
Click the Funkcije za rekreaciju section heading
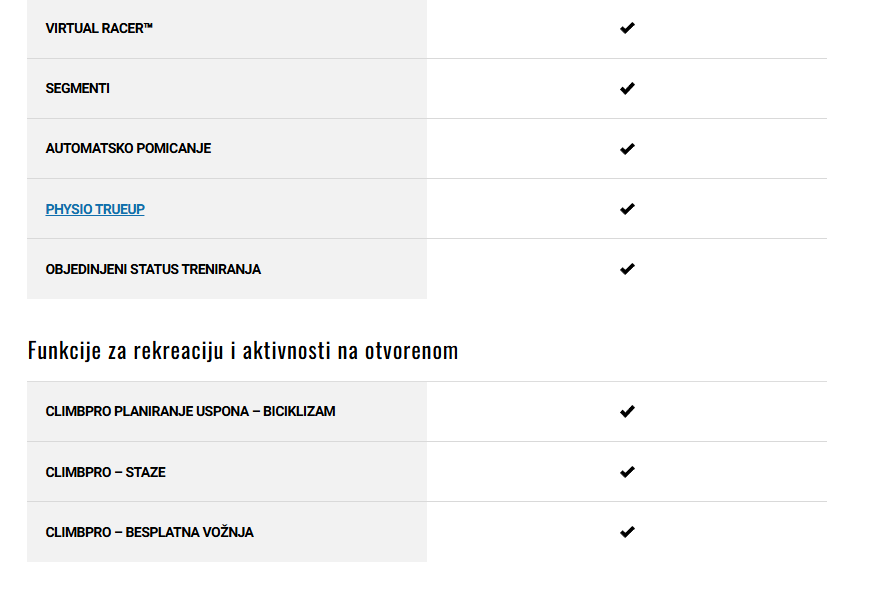[243, 350]
